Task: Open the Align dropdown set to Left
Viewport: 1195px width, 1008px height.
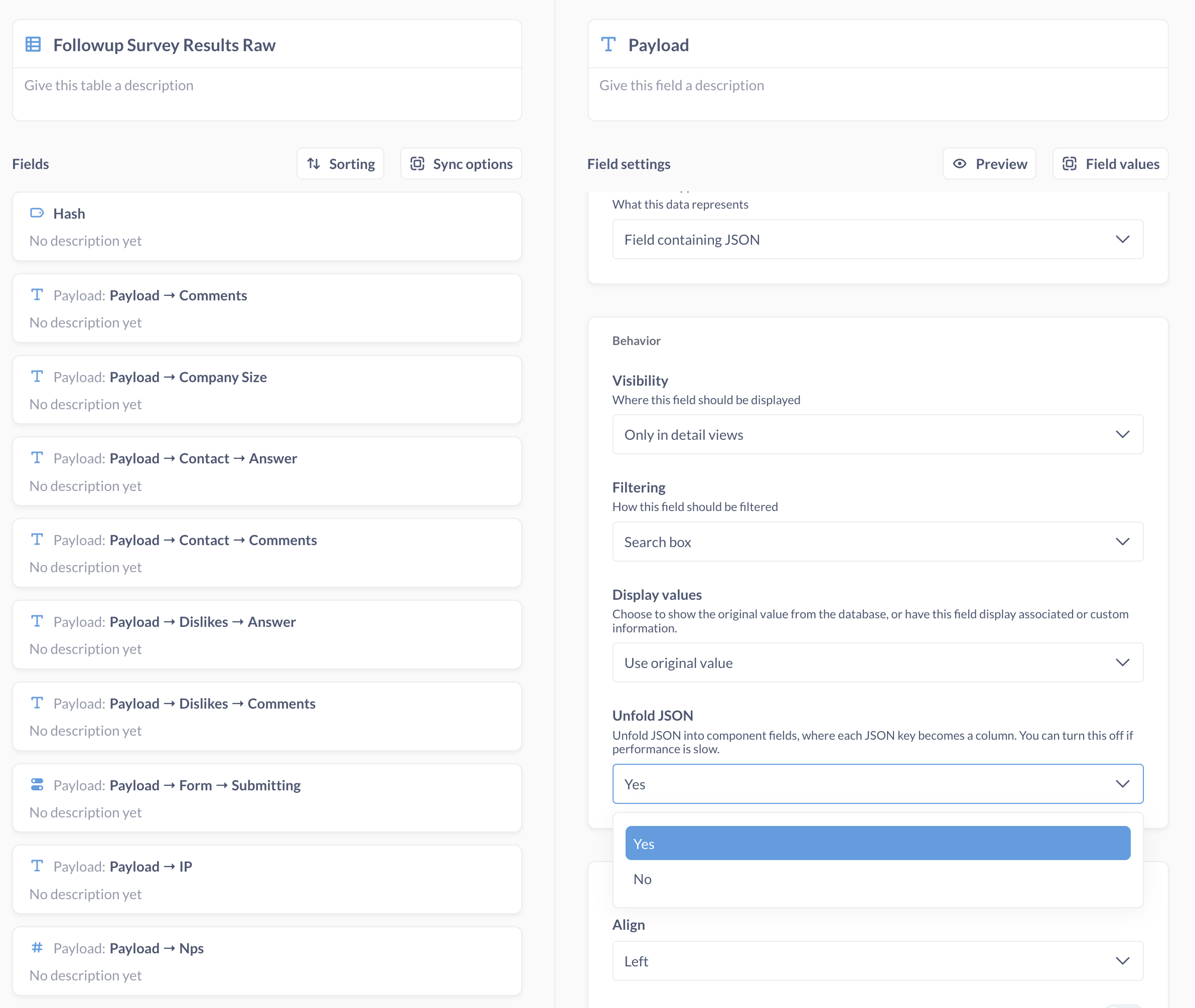Action: tap(877, 960)
